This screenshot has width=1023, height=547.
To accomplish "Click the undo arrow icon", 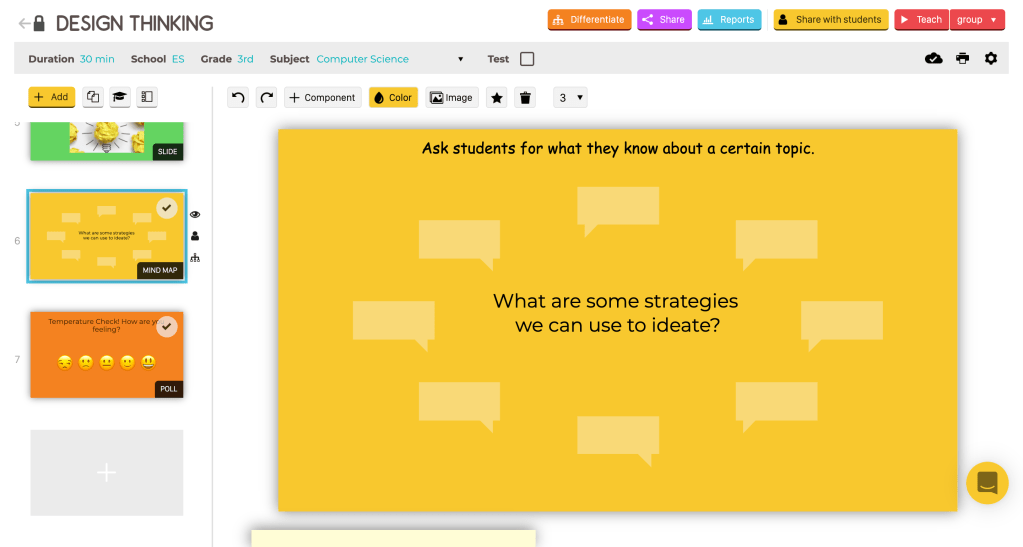I will (238, 97).
